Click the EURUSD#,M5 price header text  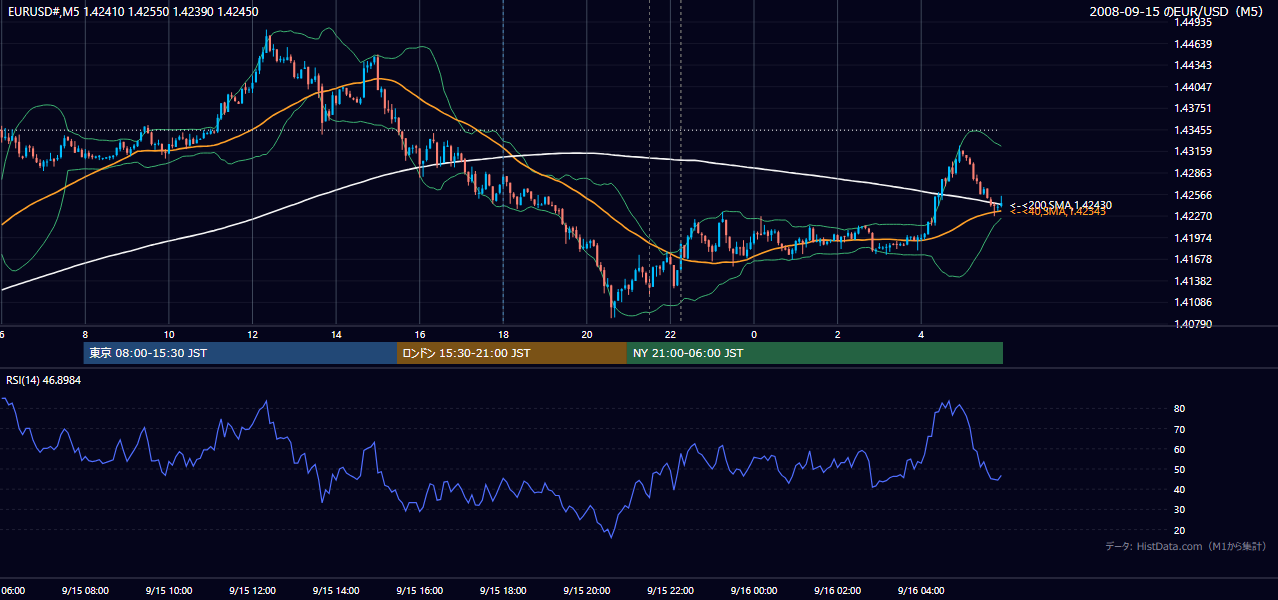click(132, 12)
